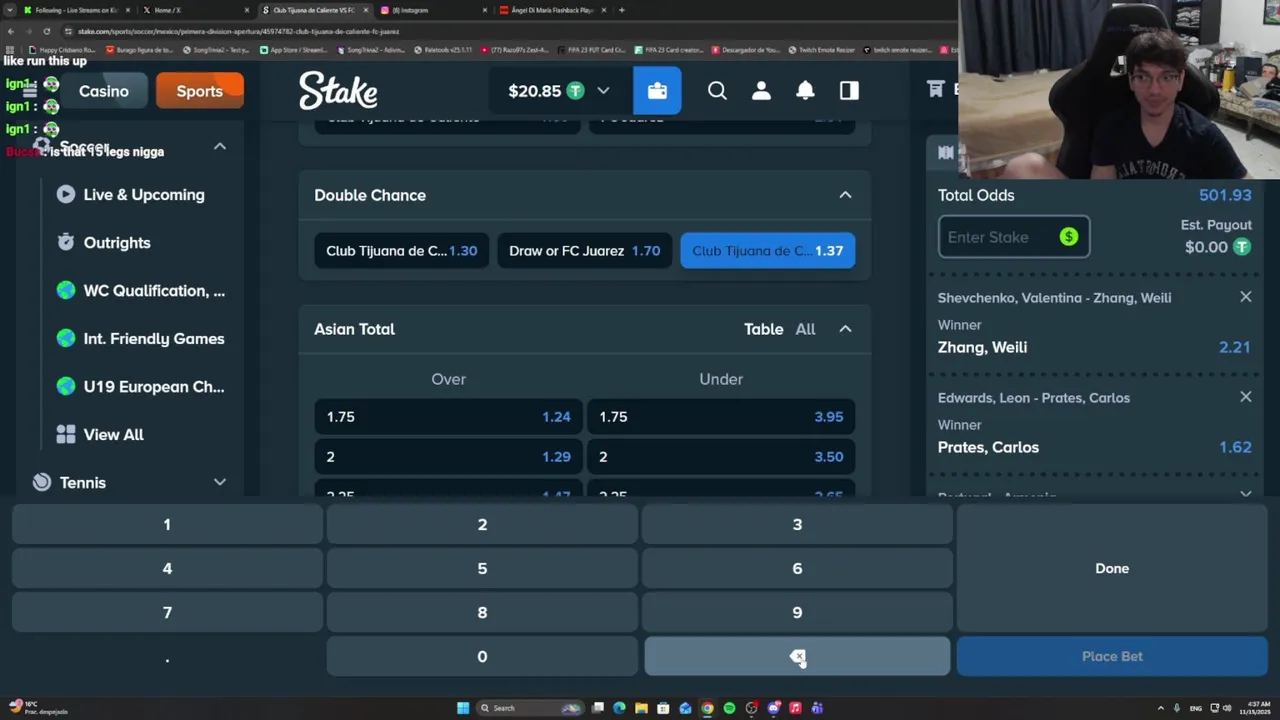Remove Edwards - Prates bet from slip
Viewport: 1280px width, 720px height.
(1245, 397)
